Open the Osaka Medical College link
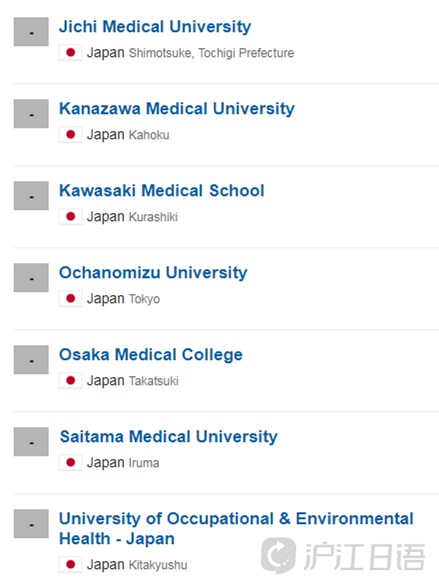The width and height of the screenshot is (439, 586). 151,355
